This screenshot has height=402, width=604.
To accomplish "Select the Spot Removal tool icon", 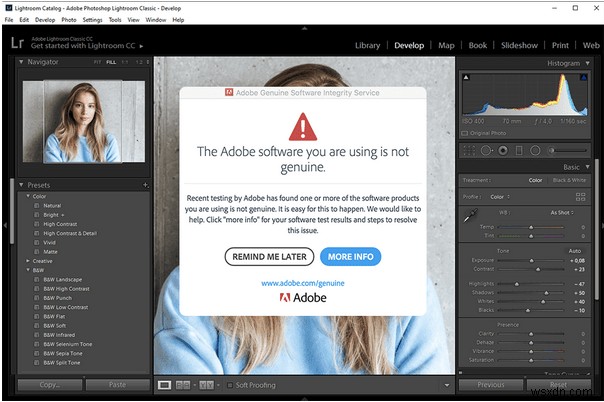I will tap(486, 151).
